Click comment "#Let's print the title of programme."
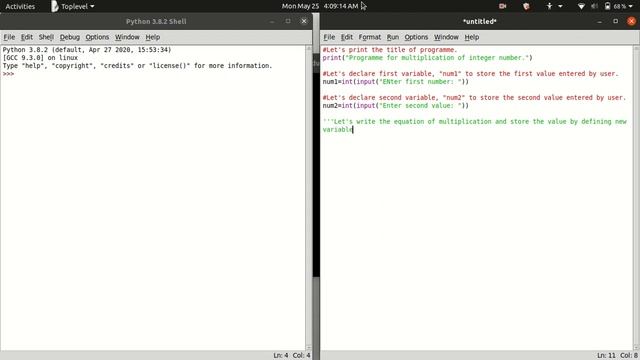 click(390, 50)
